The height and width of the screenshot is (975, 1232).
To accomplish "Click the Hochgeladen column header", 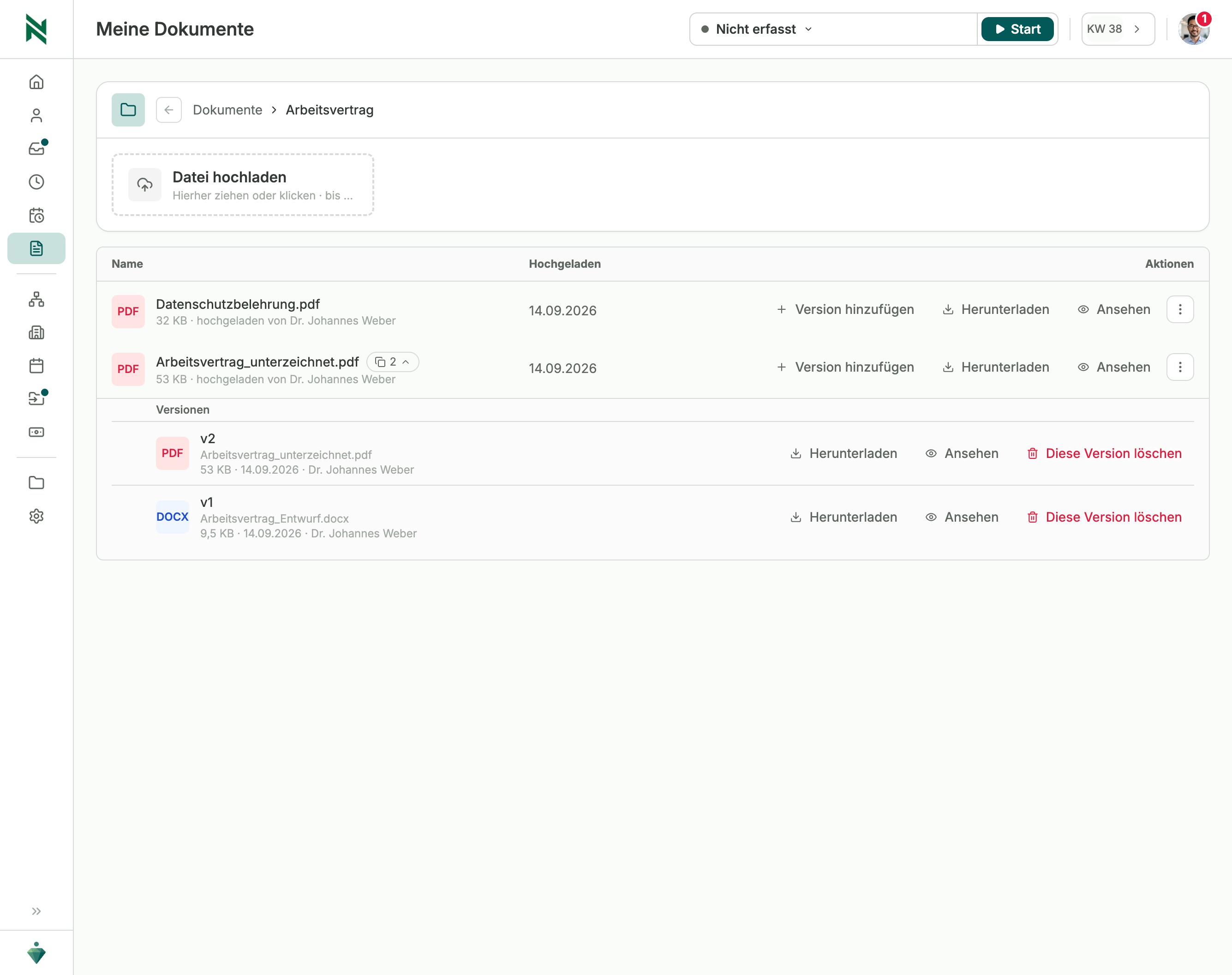I will [565, 264].
